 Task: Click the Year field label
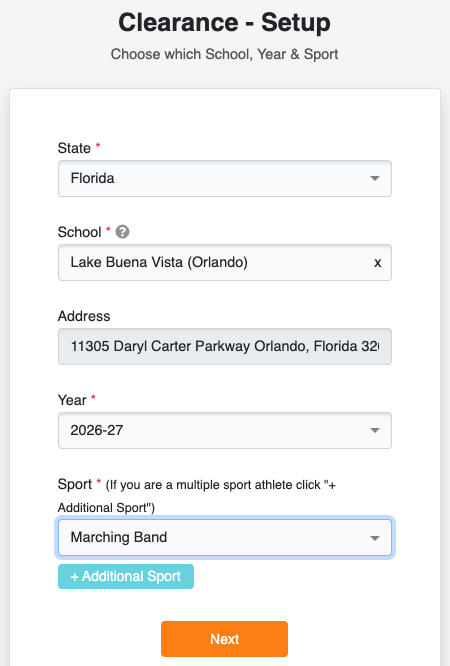tap(72, 400)
